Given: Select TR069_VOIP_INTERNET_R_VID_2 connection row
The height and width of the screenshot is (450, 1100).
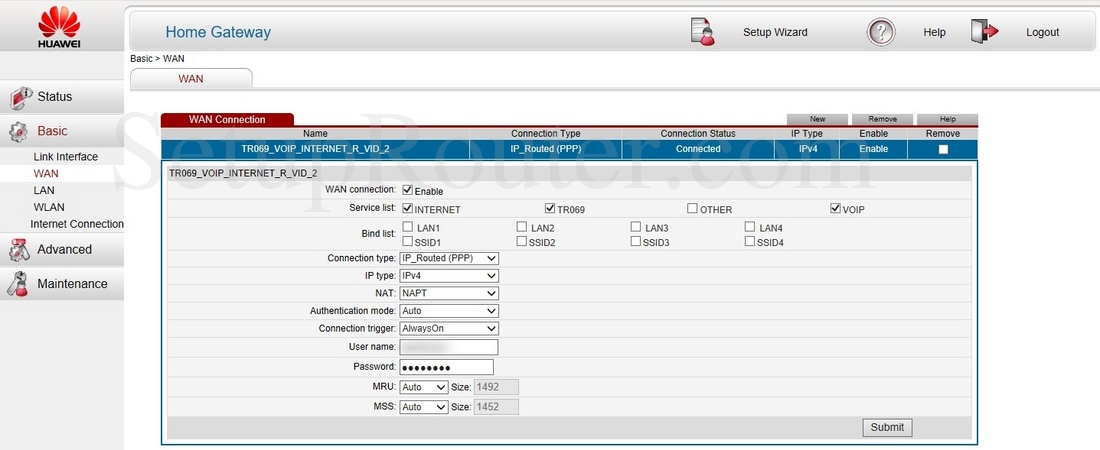Looking at the screenshot, I should pos(569,149).
